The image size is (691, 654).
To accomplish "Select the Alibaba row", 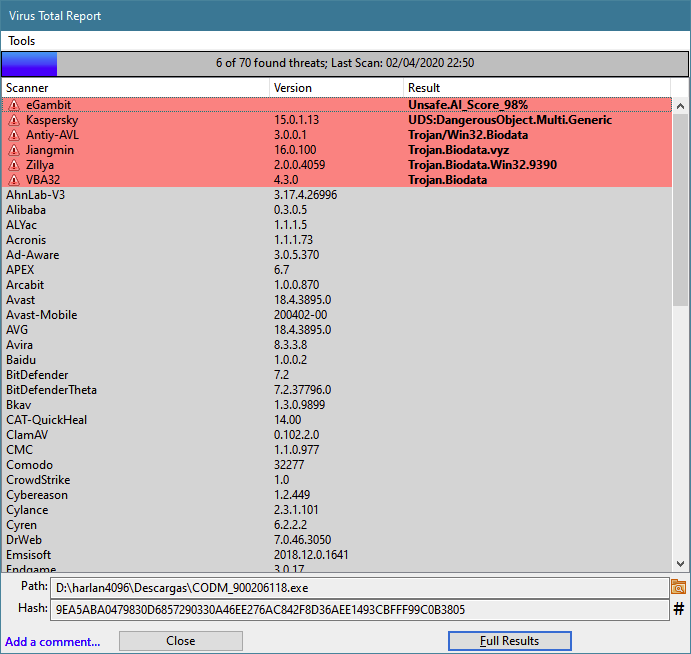I will tap(337, 210).
